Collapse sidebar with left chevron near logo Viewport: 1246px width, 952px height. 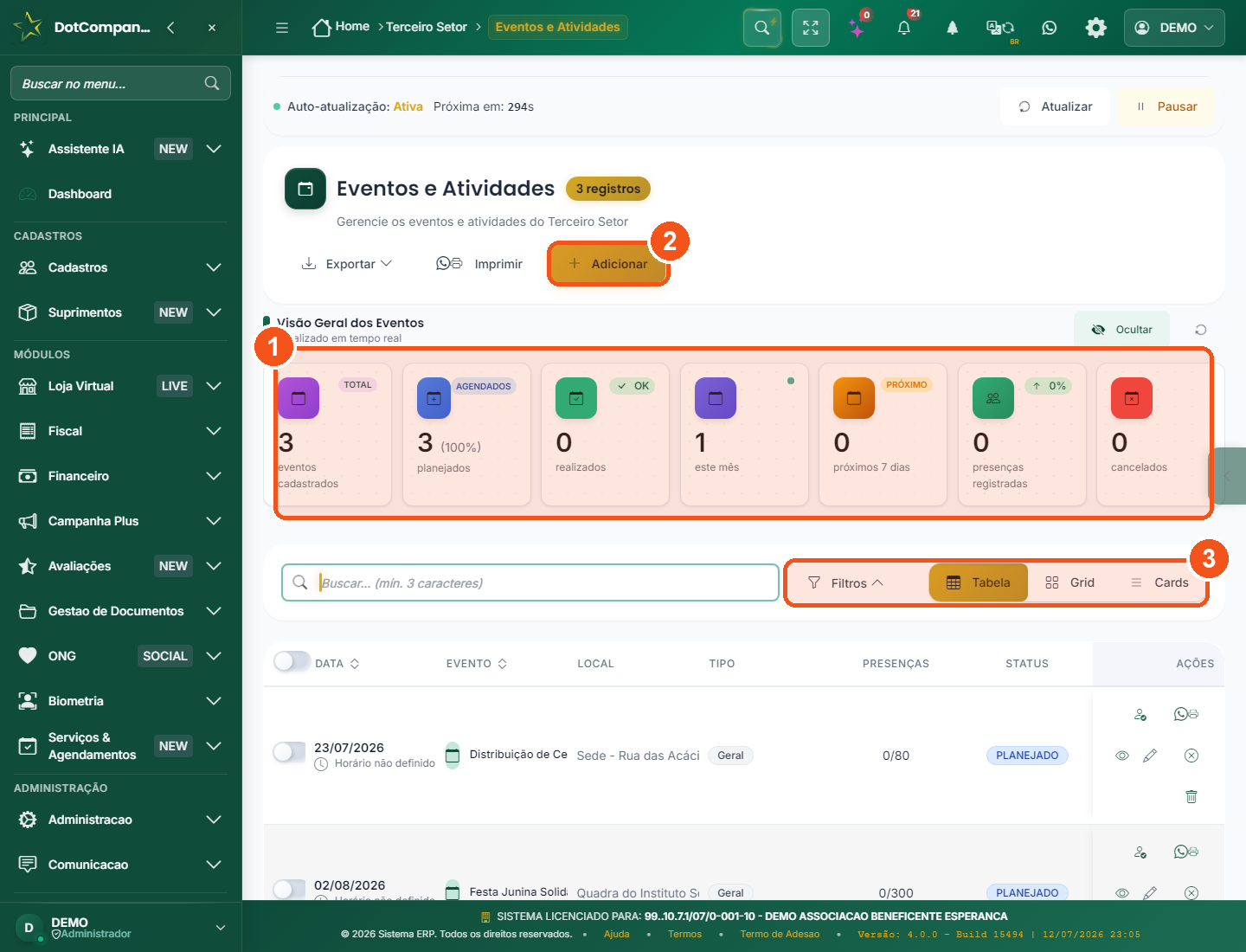(x=170, y=28)
